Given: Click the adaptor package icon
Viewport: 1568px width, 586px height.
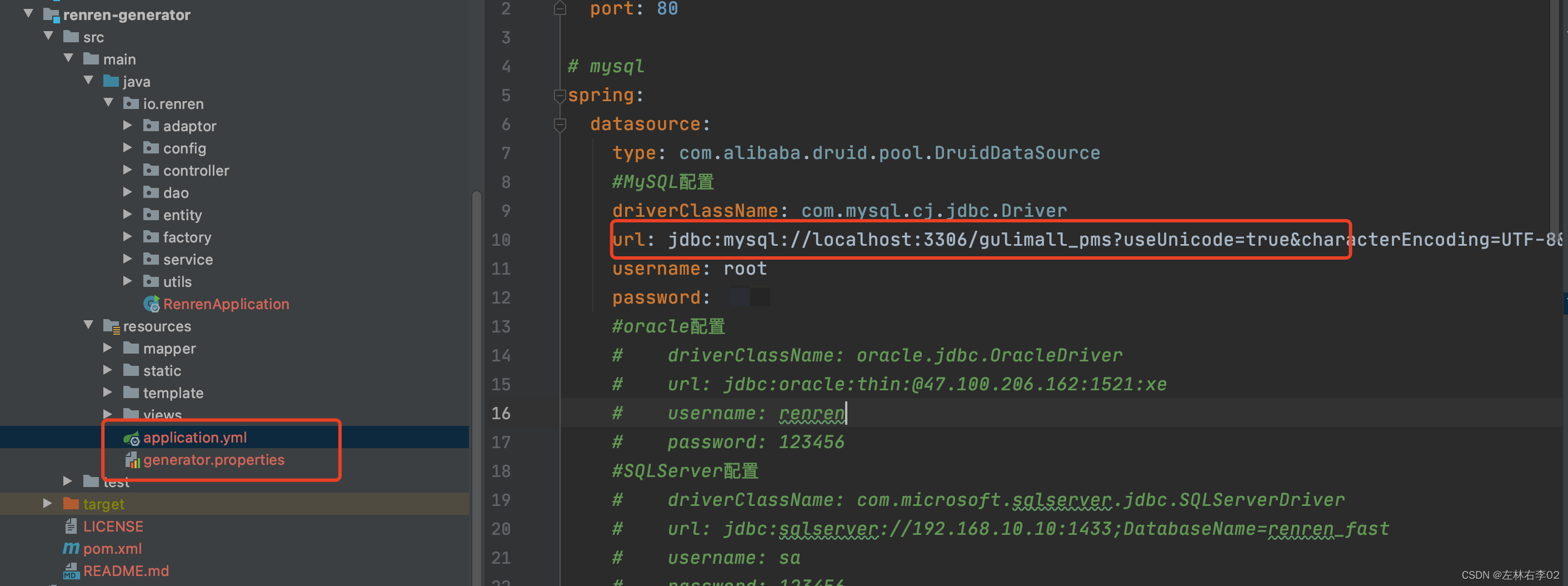Looking at the screenshot, I should click(x=151, y=126).
